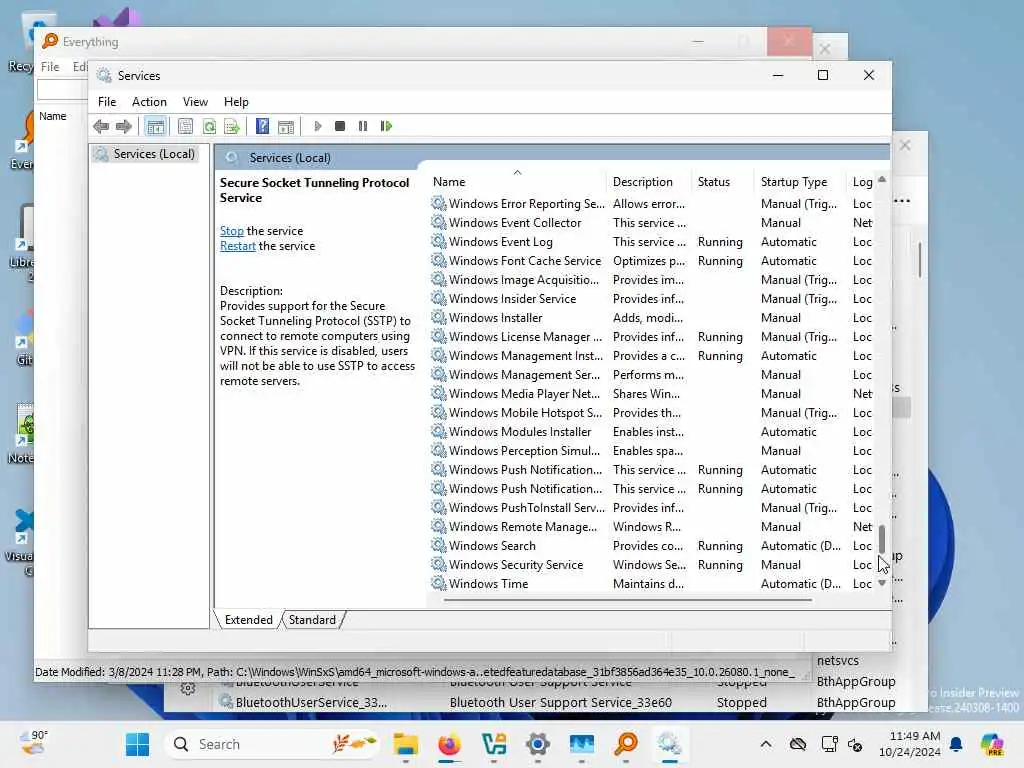Click the Restart Service icon

(x=386, y=126)
